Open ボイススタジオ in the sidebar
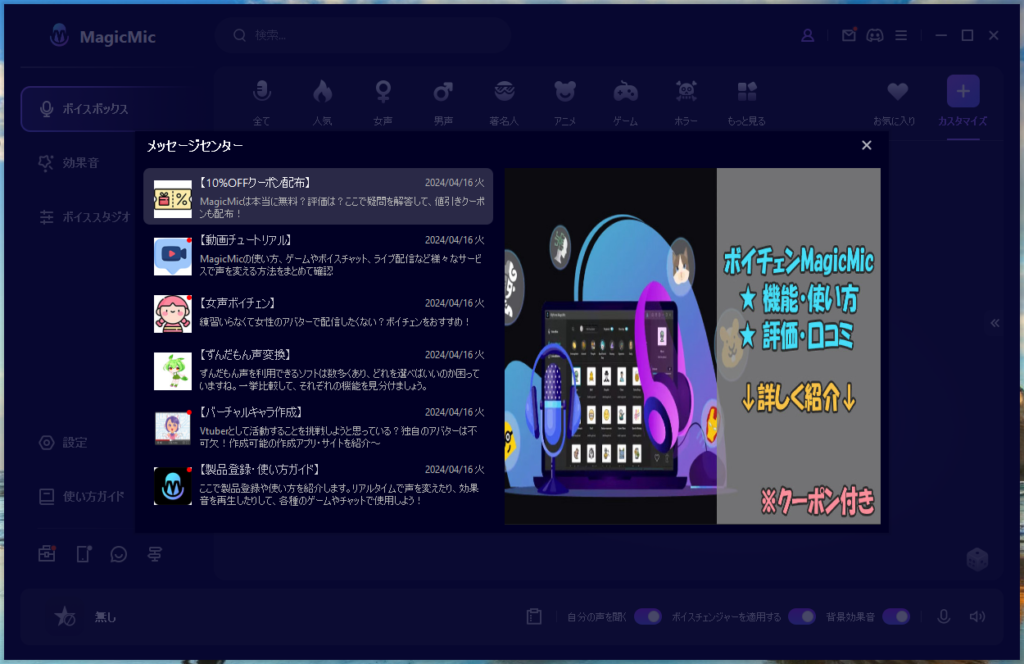 coord(85,217)
